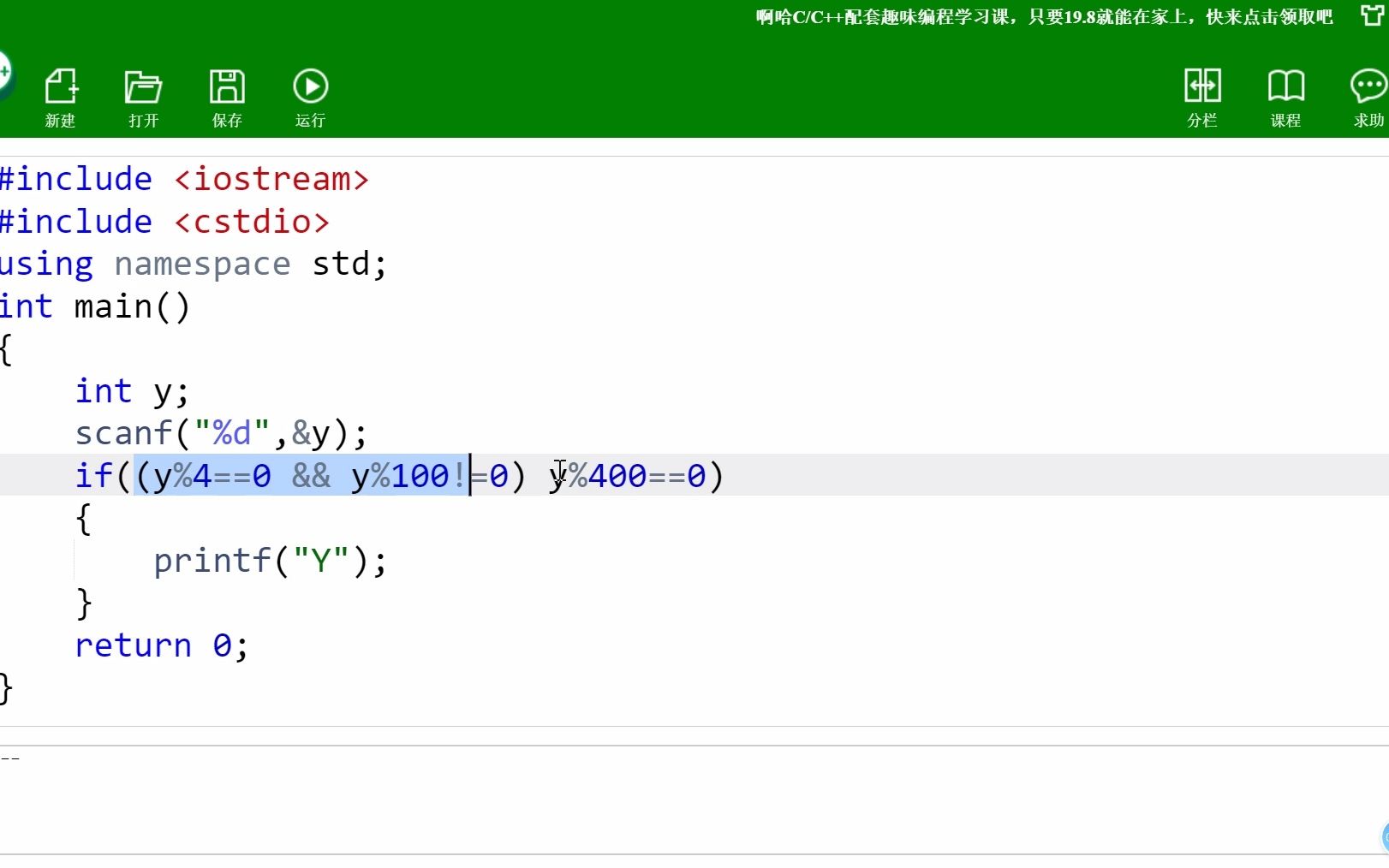This screenshot has height=868, width=1389.
Task: Click the #include <iostream> line
Action: pos(184,179)
